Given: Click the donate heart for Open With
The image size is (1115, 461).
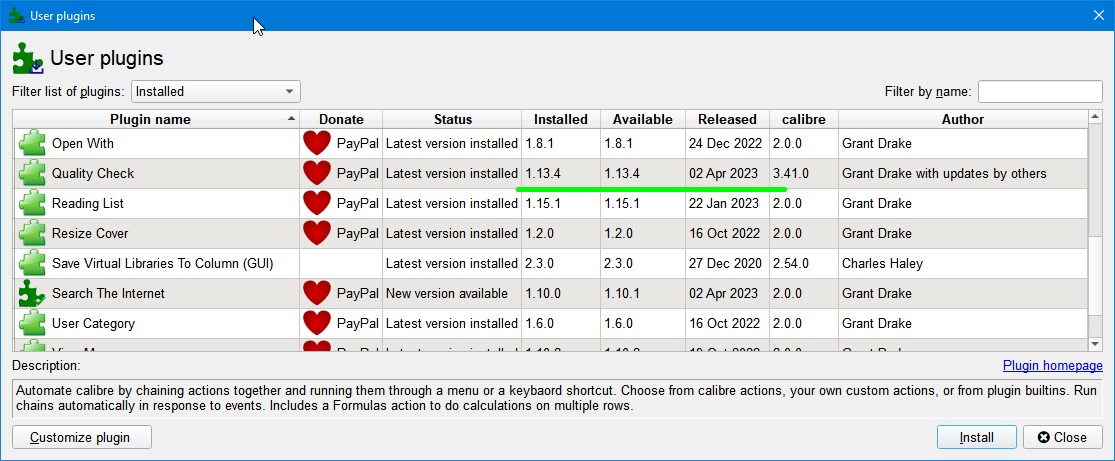Looking at the screenshot, I should tap(317, 144).
